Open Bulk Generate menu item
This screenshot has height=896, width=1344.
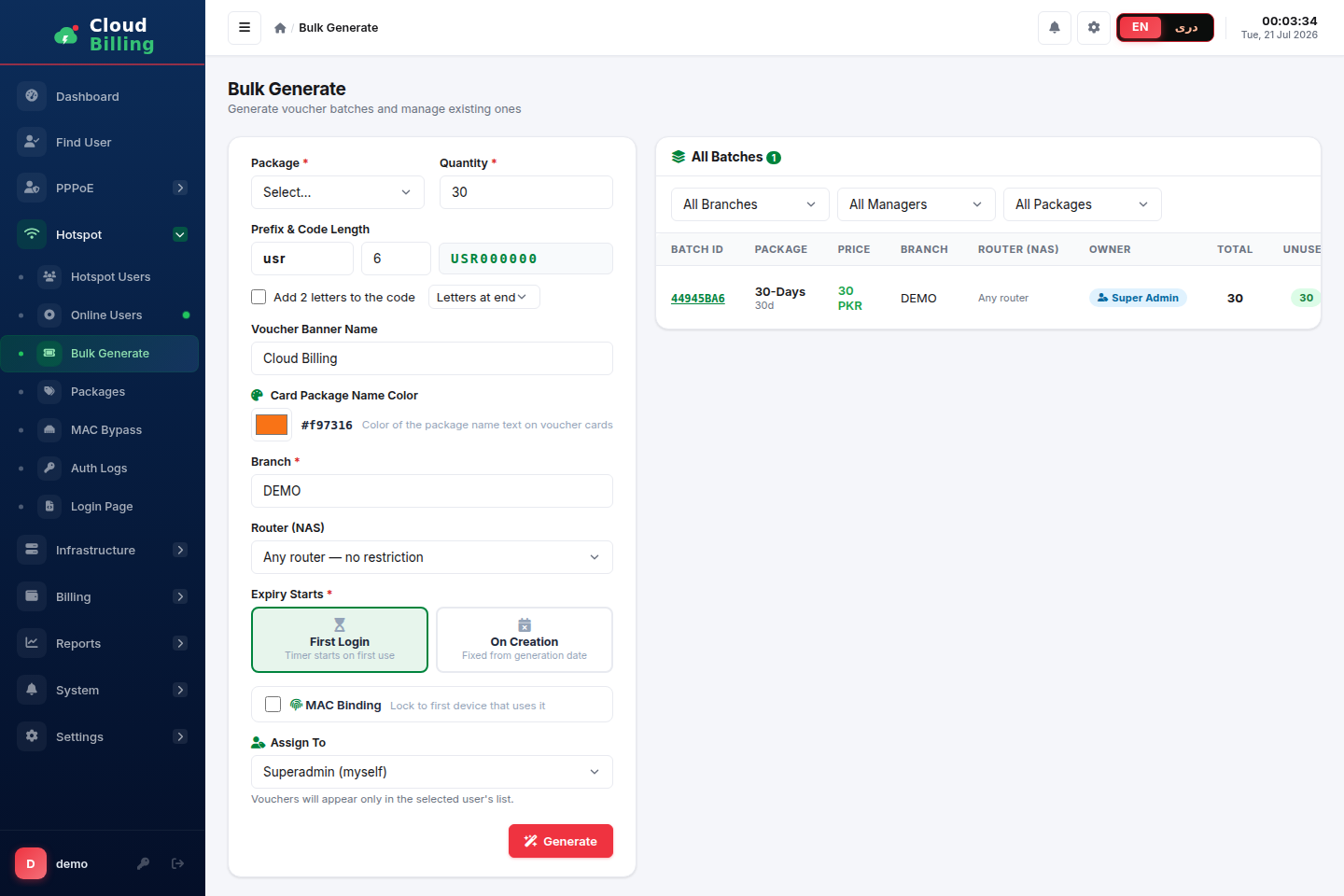point(99,353)
